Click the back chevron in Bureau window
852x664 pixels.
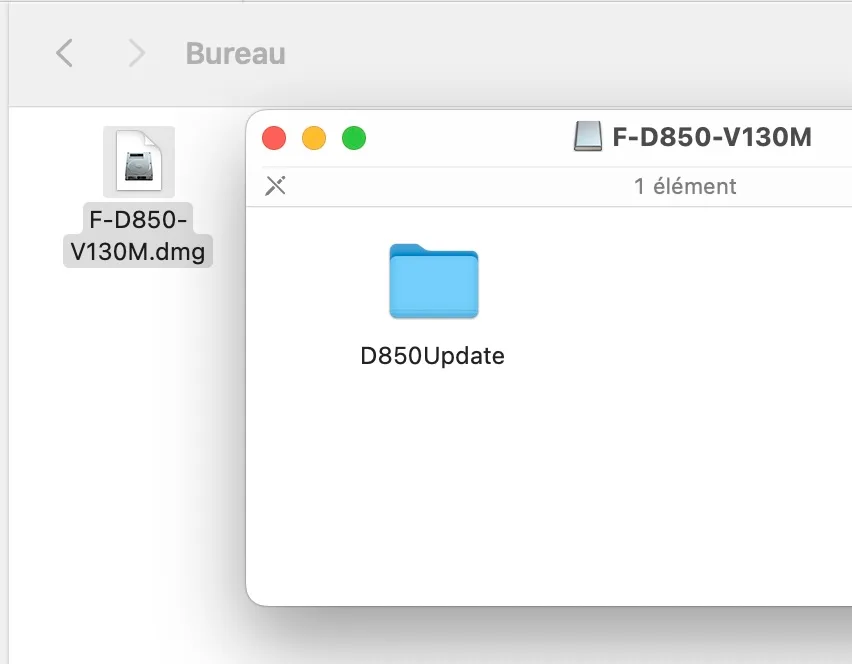[64, 53]
